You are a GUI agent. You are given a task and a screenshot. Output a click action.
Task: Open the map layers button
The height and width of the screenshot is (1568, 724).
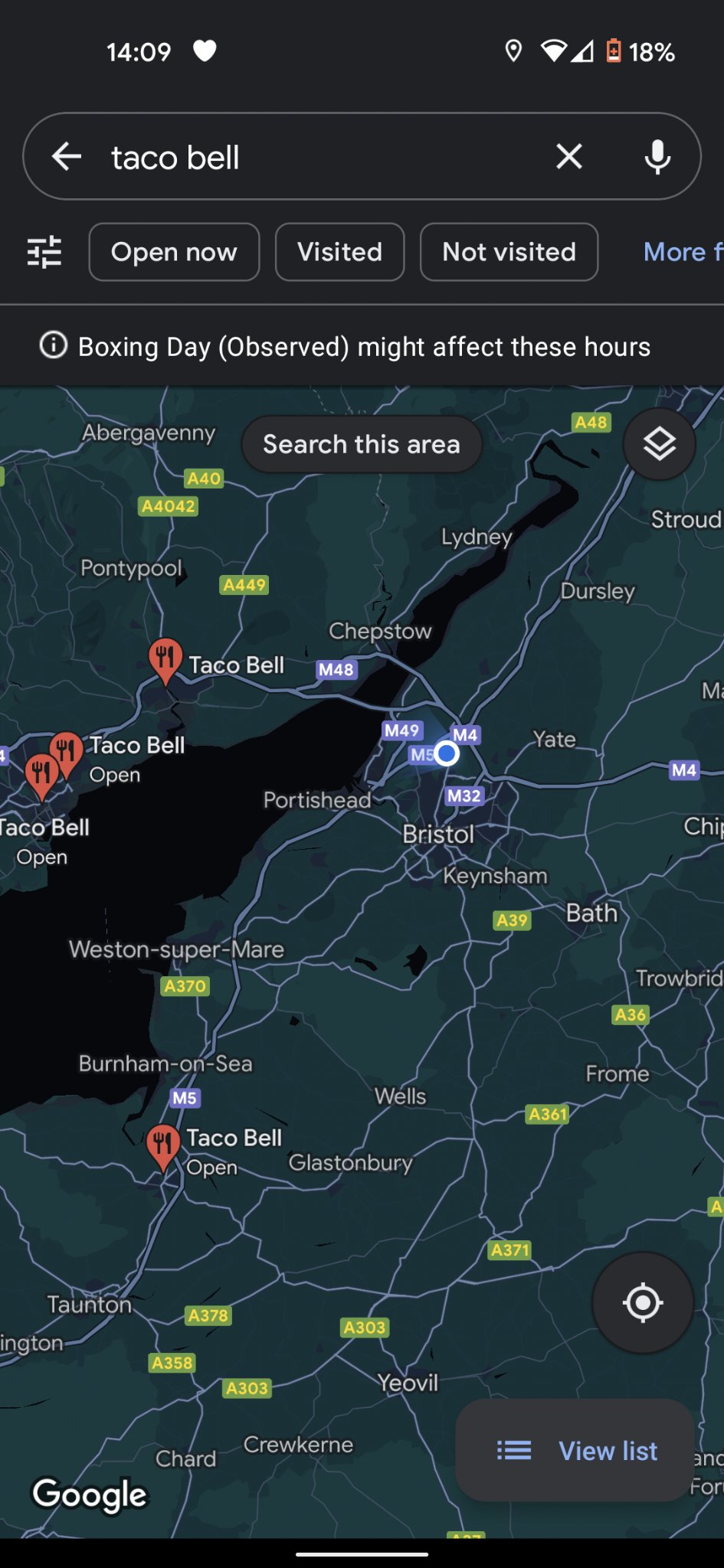coord(659,444)
